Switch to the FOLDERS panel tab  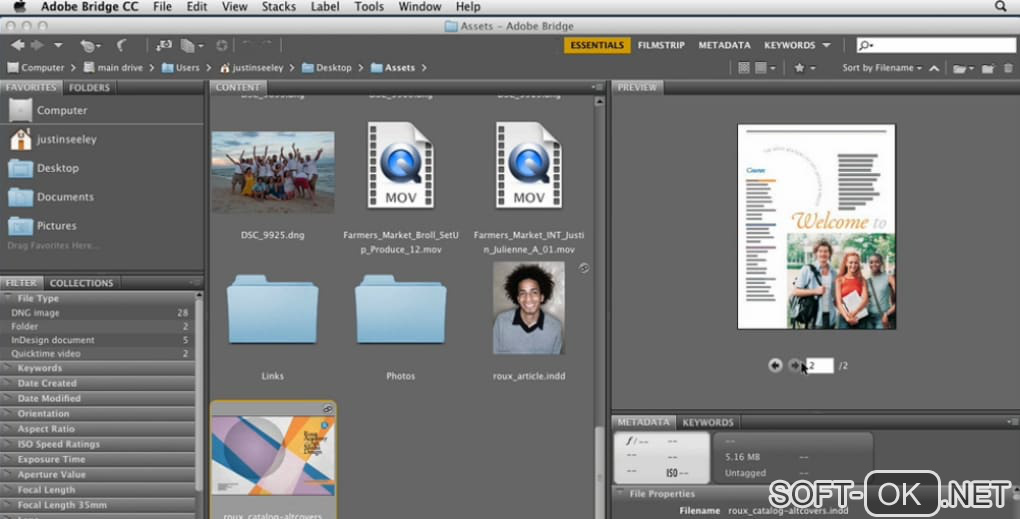(89, 87)
